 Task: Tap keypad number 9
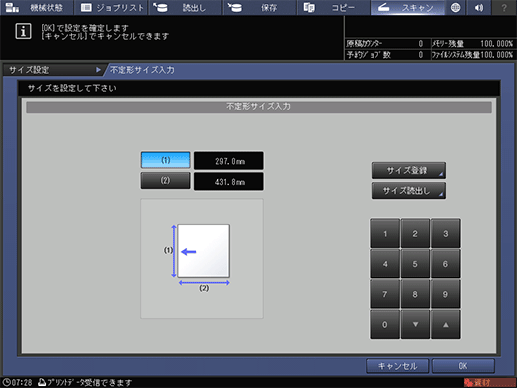[446, 294]
